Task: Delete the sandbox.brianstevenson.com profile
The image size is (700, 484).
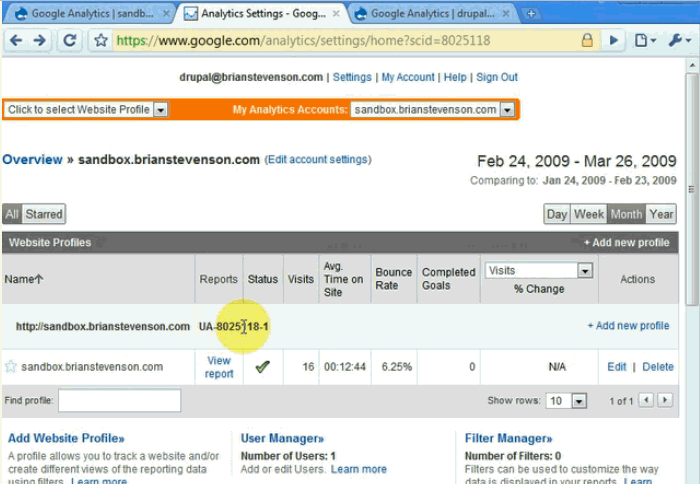Action: click(658, 367)
